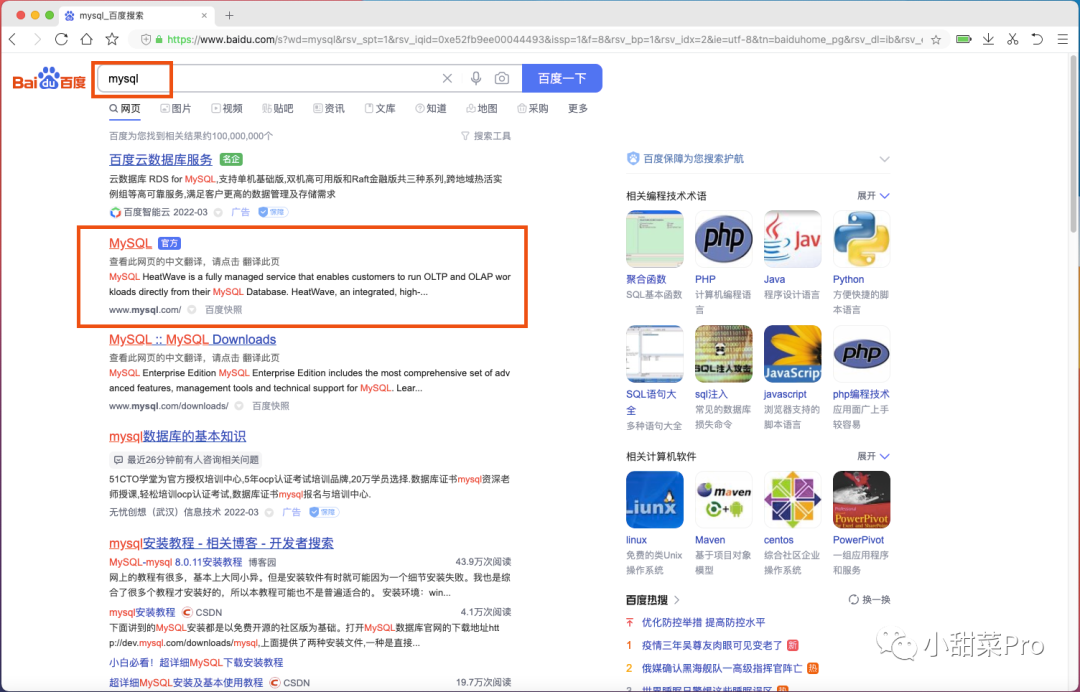Close the mysql_百度搜索 tab

(x=205, y=15)
